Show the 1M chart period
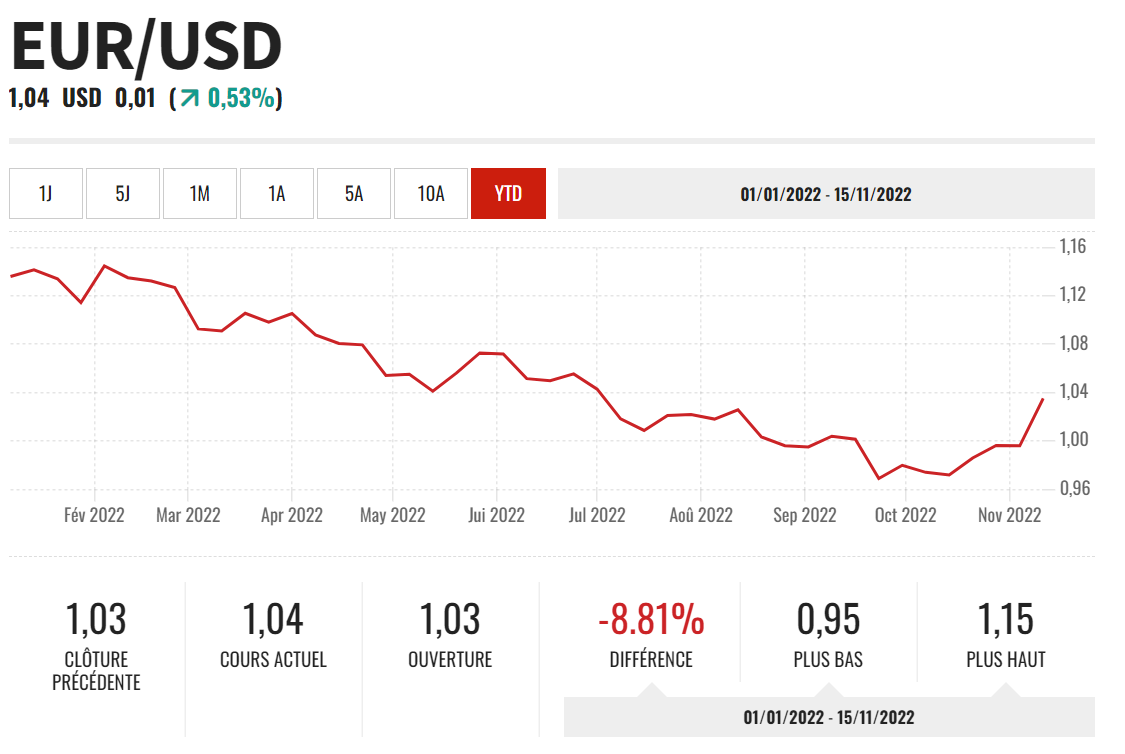Viewport: 1125px width, 754px height. [x=200, y=193]
